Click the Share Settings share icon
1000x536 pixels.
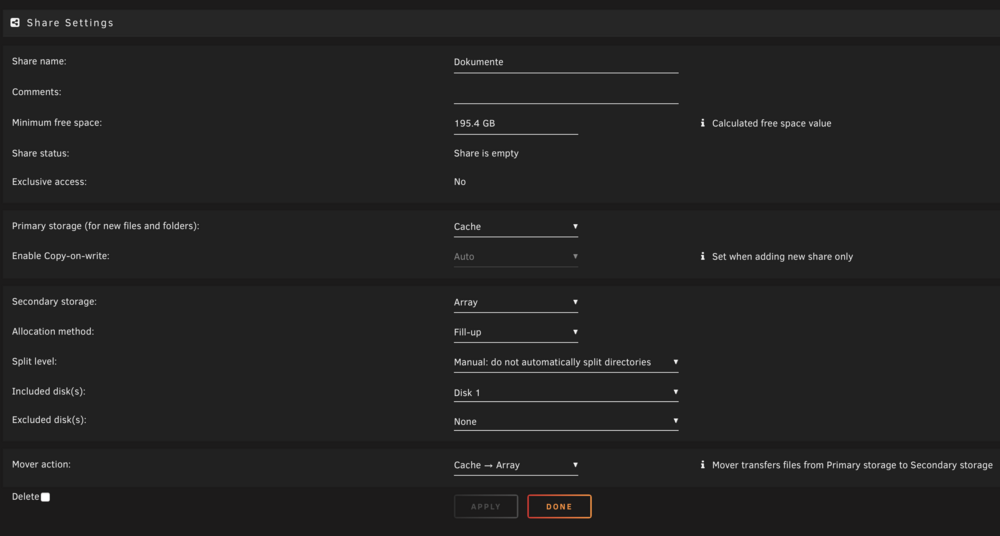pos(15,22)
